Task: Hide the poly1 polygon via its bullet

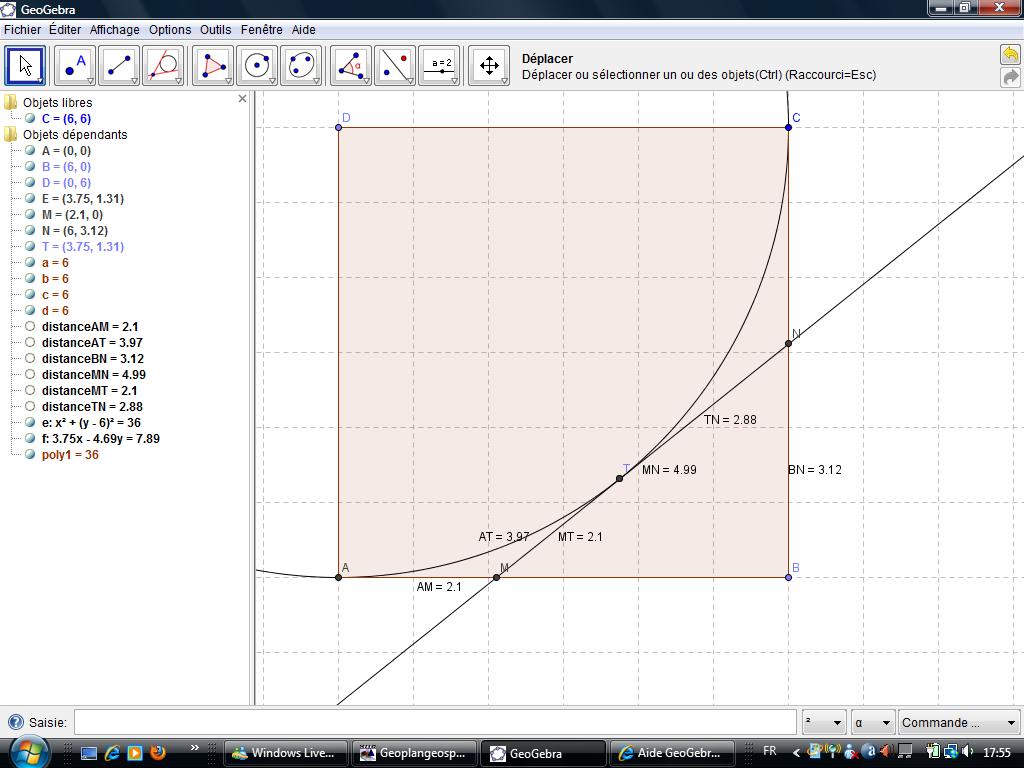Action: (x=30, y=455)
